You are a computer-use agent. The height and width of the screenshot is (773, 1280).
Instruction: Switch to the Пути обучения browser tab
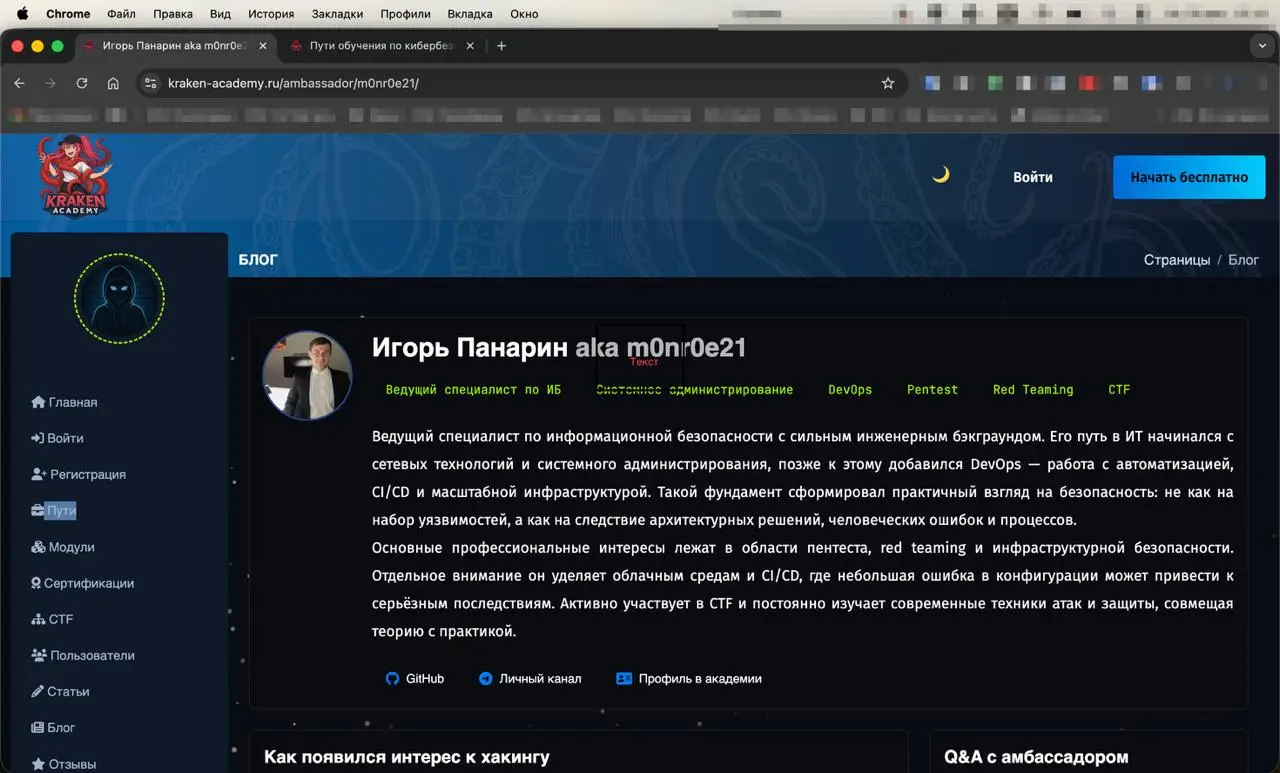pyautogui.click(x=380, y=45)
